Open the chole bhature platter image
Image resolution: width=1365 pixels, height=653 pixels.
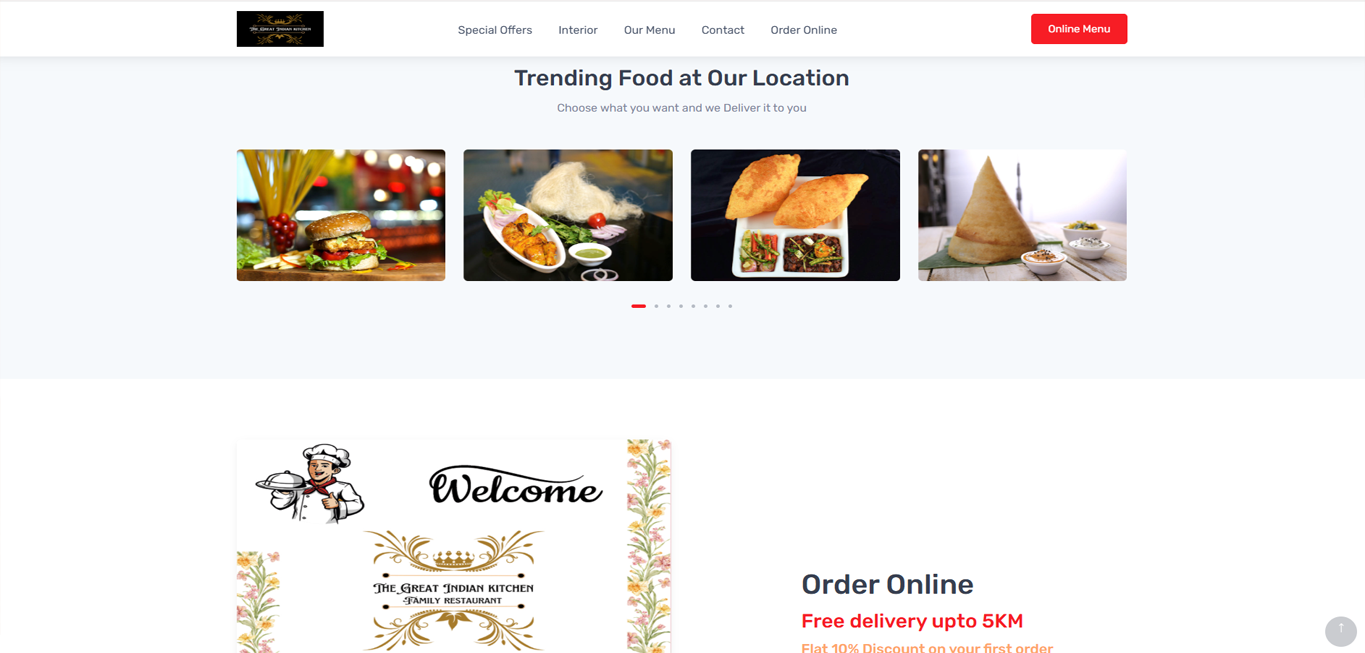point(795,215)
